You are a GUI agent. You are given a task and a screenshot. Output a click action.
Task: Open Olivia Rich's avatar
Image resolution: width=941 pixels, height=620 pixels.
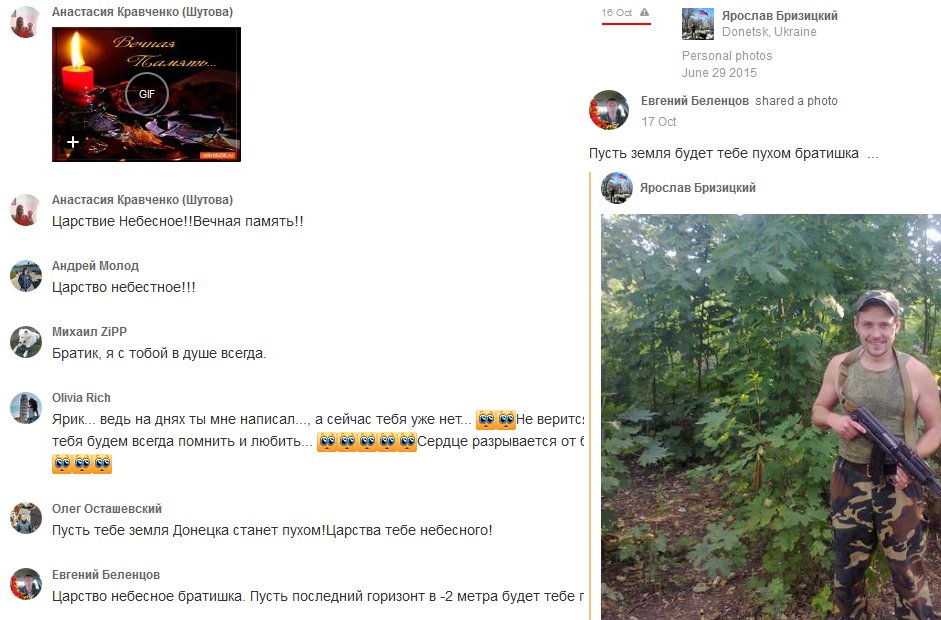[25, 408]
